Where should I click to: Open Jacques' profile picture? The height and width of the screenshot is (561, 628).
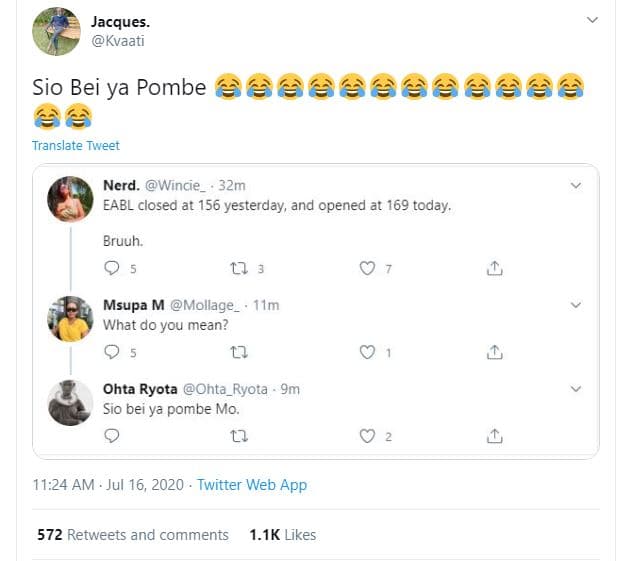click(56, 31)
